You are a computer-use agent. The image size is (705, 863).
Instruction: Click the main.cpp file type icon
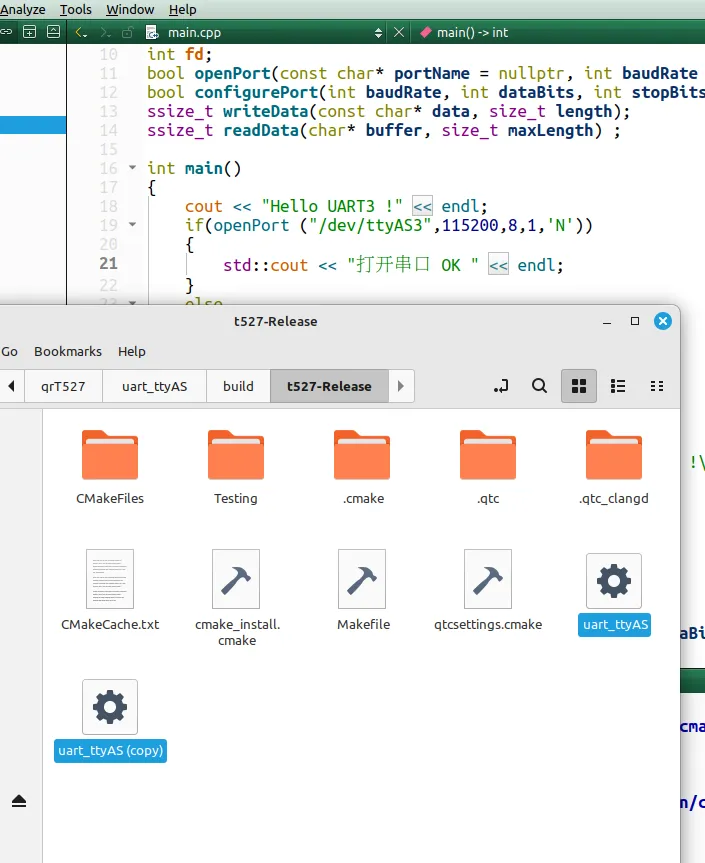point(152,32)
